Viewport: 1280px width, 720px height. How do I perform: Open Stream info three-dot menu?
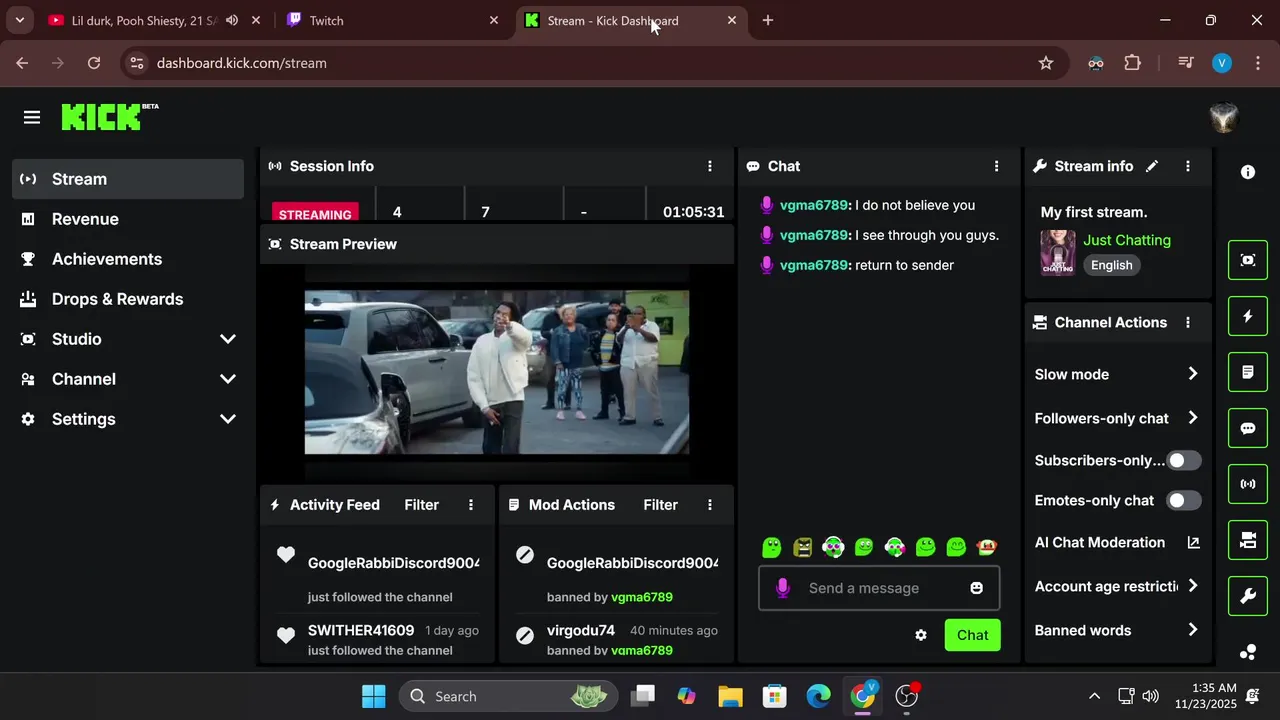pyautogui.click(x=1188, y=166)
